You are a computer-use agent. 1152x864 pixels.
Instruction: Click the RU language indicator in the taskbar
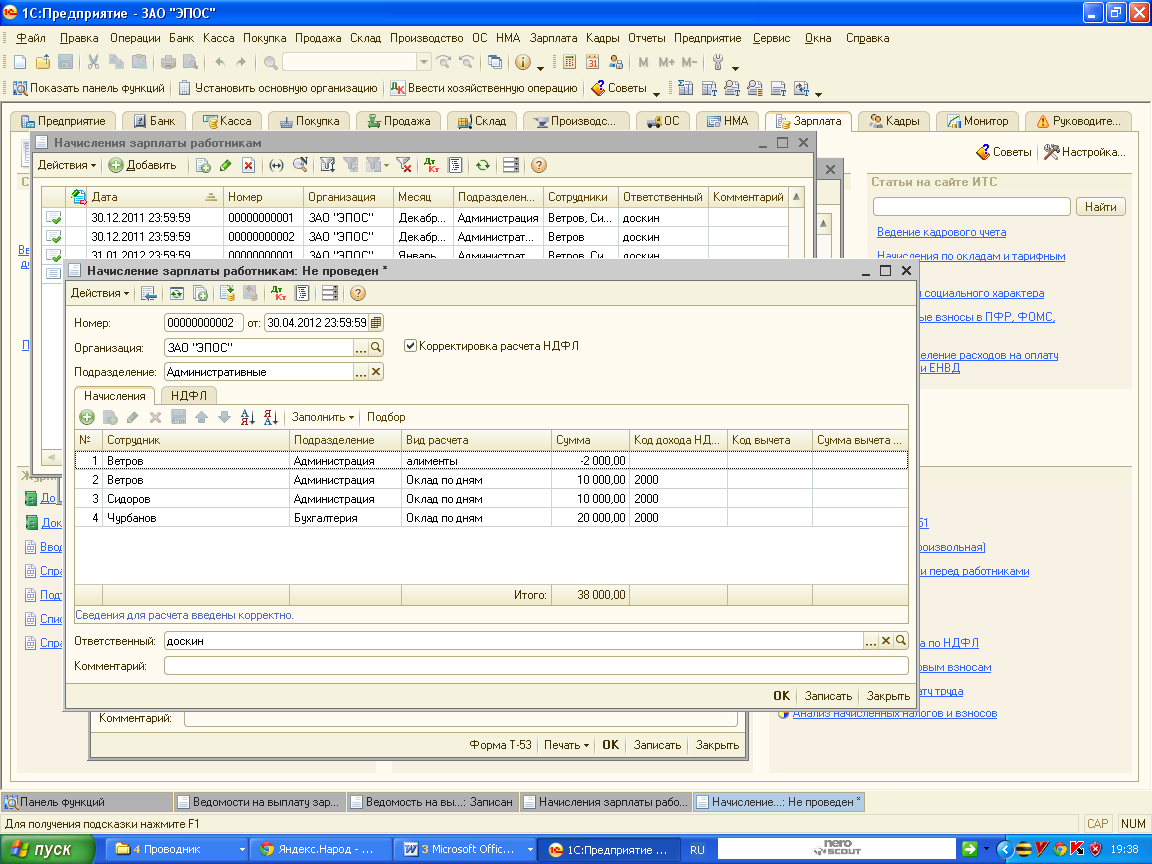(x=697, y=850)
